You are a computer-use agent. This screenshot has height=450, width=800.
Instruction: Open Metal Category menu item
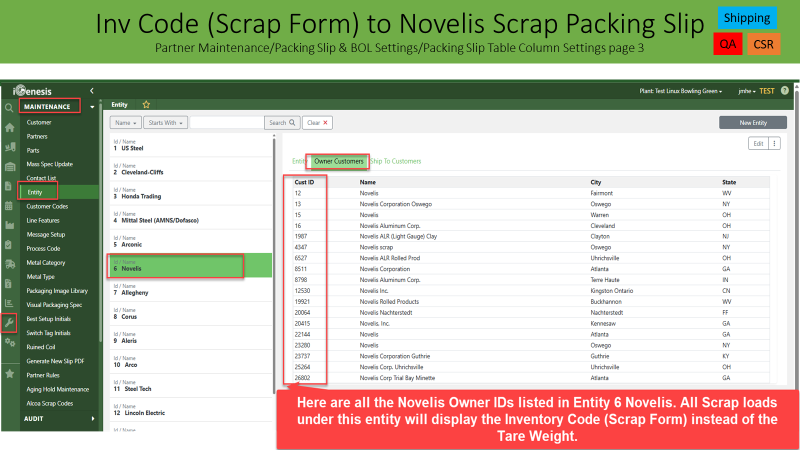[46, 263]
